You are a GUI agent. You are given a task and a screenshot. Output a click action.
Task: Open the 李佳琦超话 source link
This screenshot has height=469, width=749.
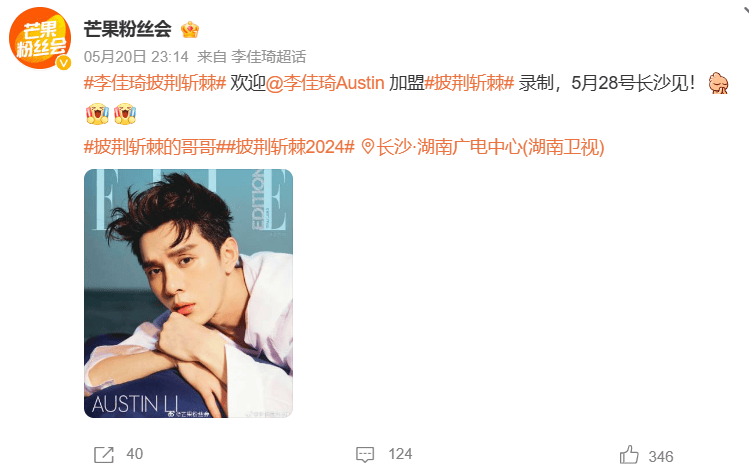tap(268, 57)
